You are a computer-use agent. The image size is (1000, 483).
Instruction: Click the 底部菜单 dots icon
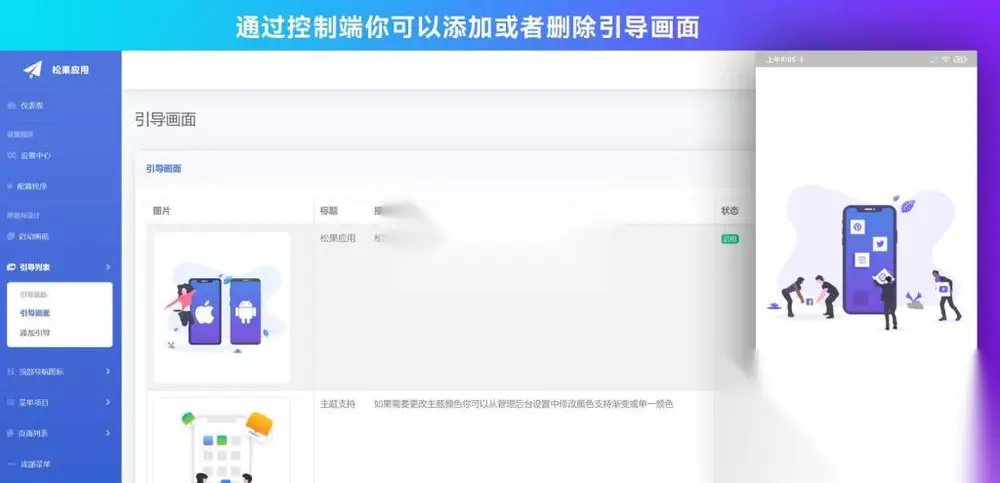click(11, 464)
